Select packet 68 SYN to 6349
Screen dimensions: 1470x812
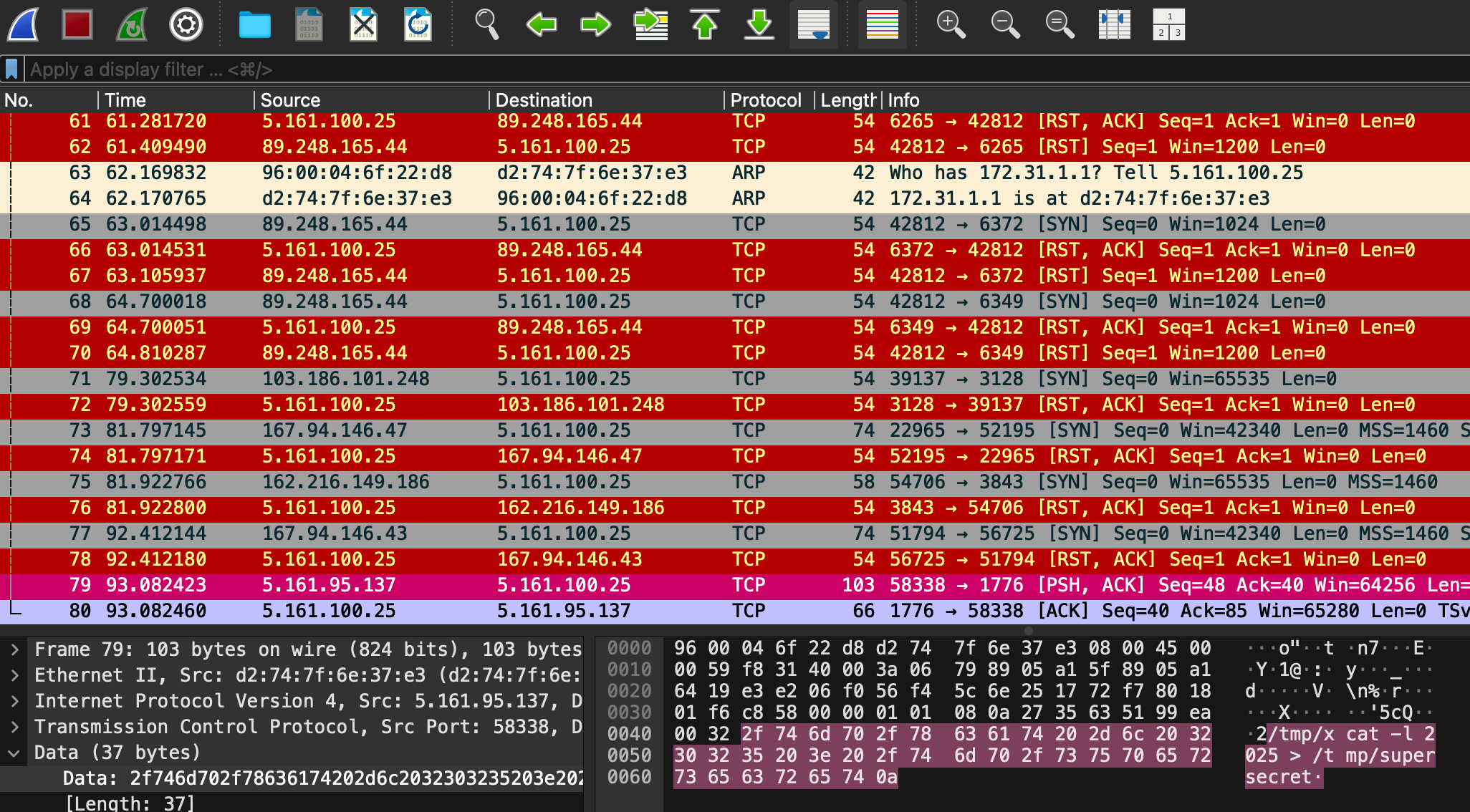[735, 301]
